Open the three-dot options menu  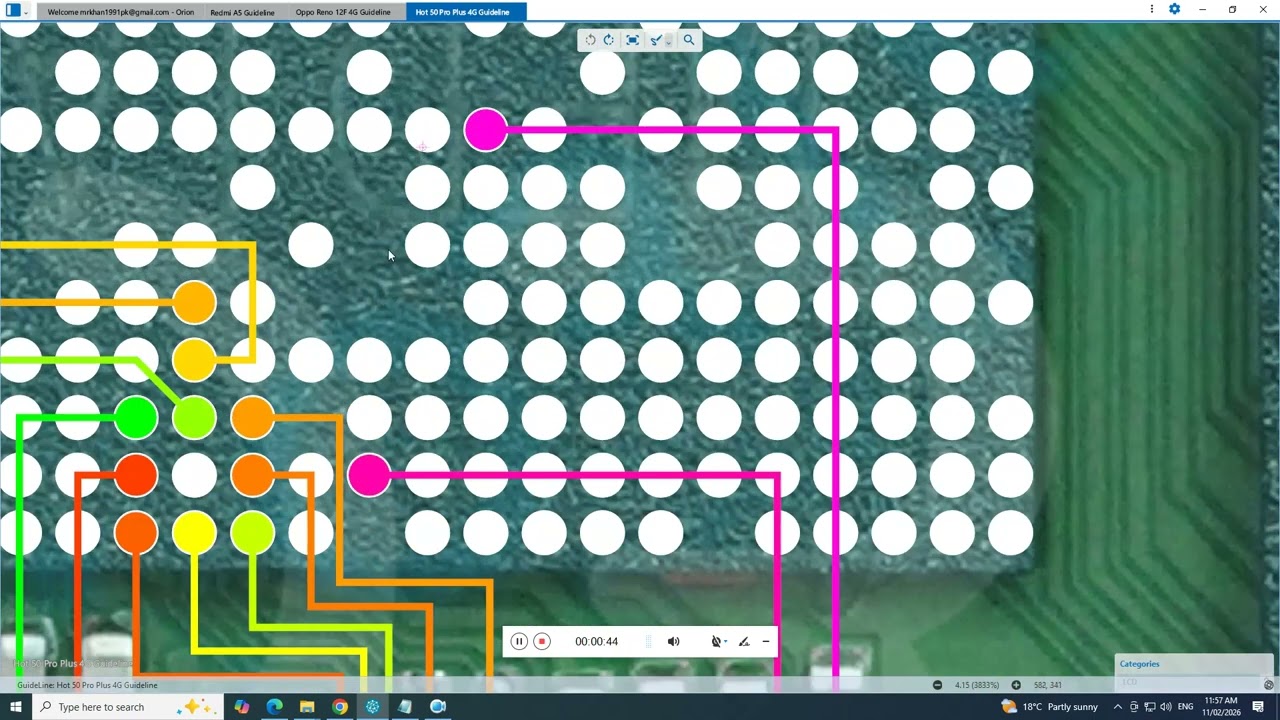click(1152, 9)
